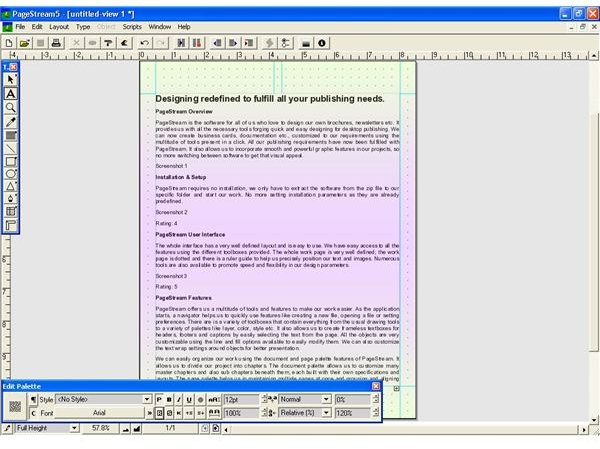The height and width of the screenshot is (449, 600).
Task: Select the Rectangle shape tool
Action: pos(11,162)
